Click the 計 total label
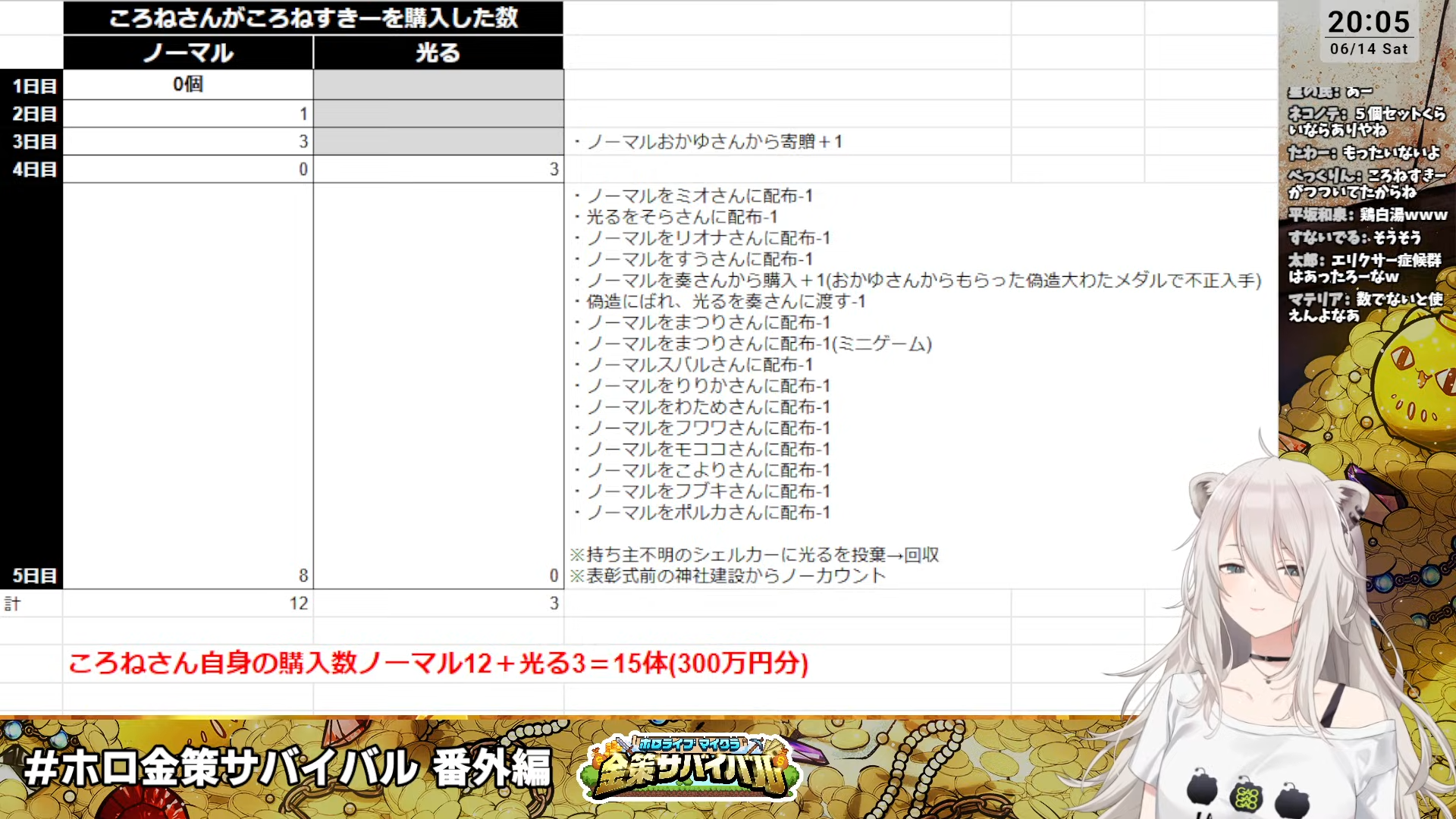This screenshot has width=1456, height=819. 13,604
